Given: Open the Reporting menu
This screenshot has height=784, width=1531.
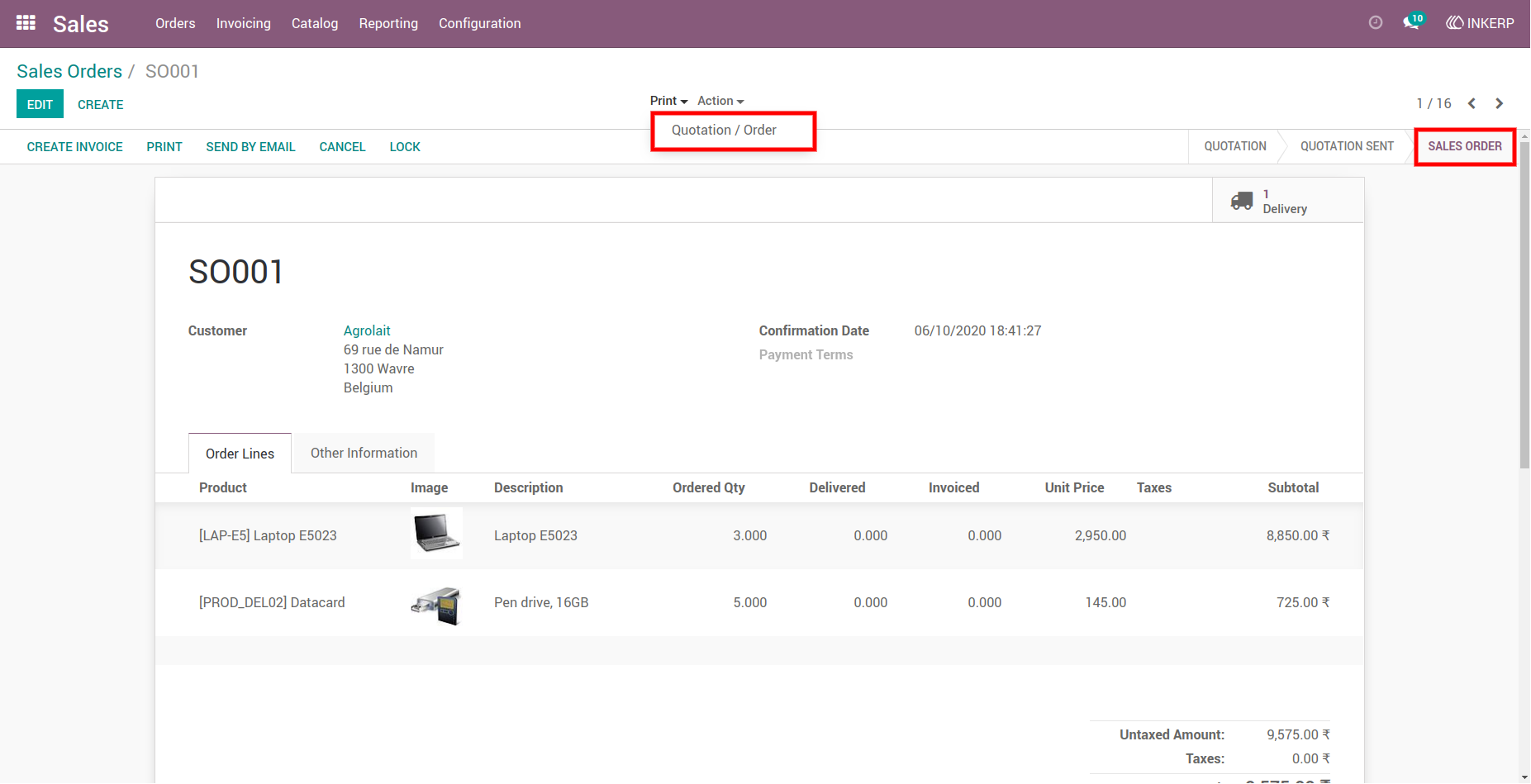Looking at the screenshot, I should pyautogui.click(x=388, y=23).
